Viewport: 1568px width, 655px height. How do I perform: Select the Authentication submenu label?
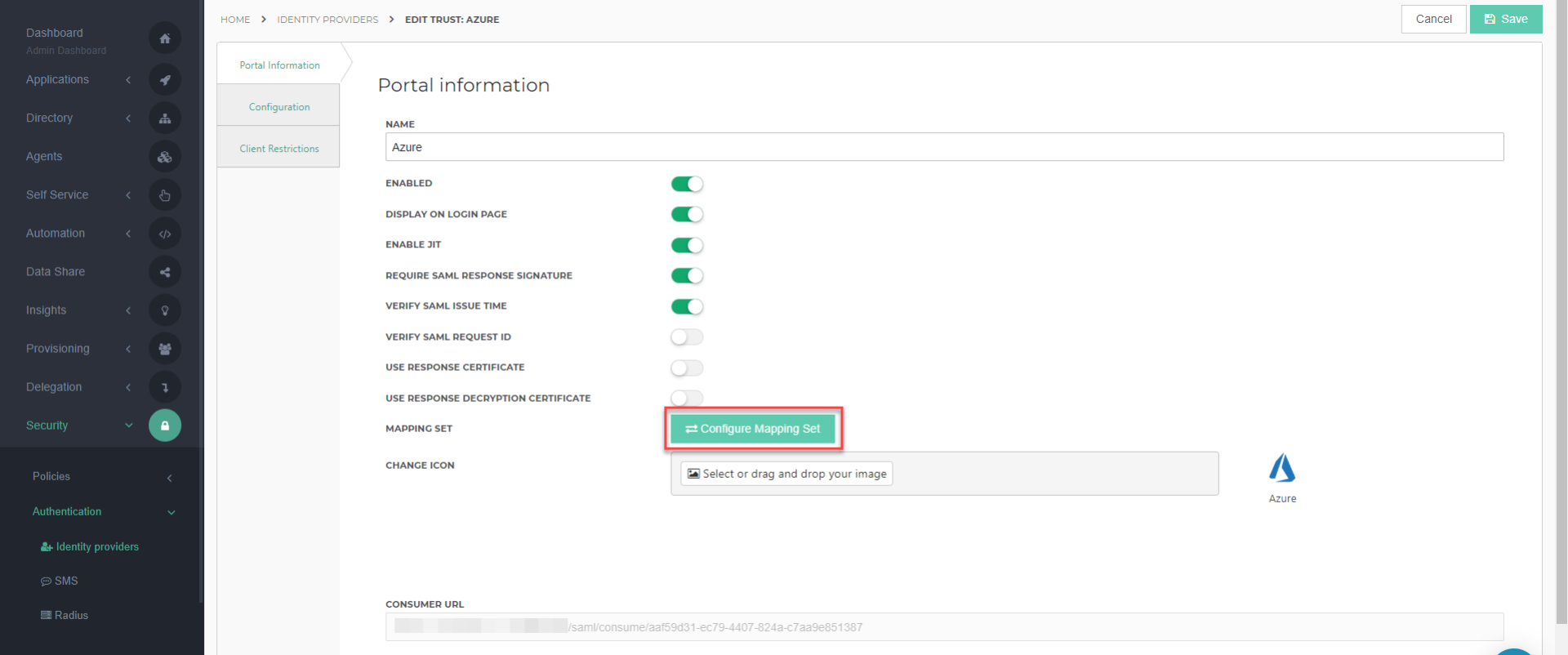pyautogui.click(x=67, y=511)
